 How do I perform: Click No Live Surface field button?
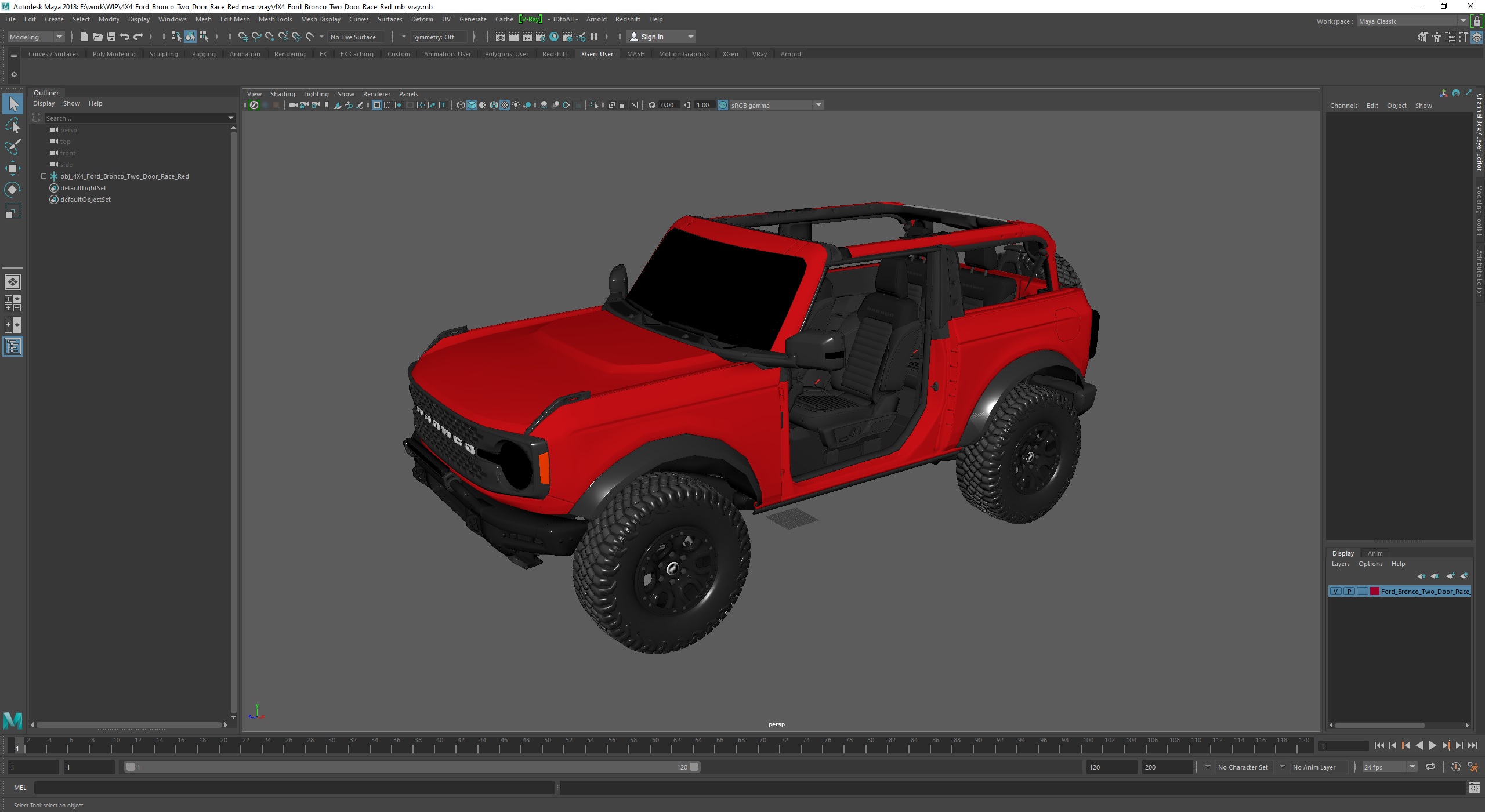356,37
